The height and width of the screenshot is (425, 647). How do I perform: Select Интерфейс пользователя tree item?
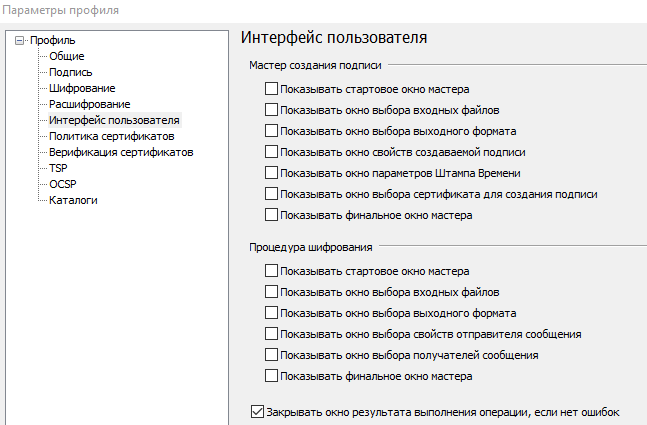click(x=114, y=120)
